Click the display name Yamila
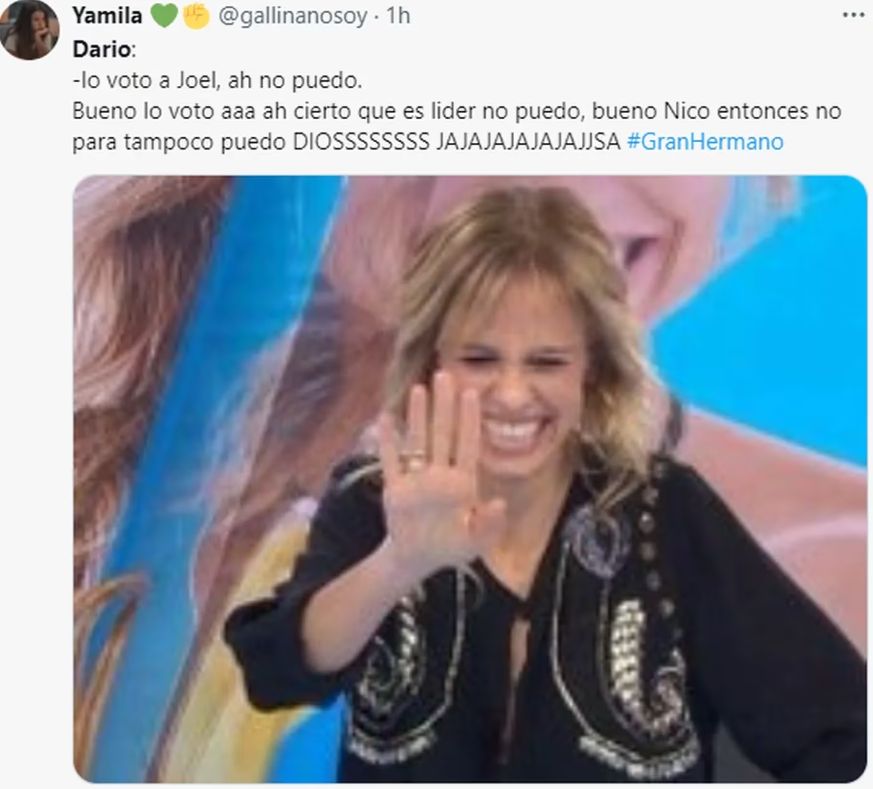 click(107, 16)
